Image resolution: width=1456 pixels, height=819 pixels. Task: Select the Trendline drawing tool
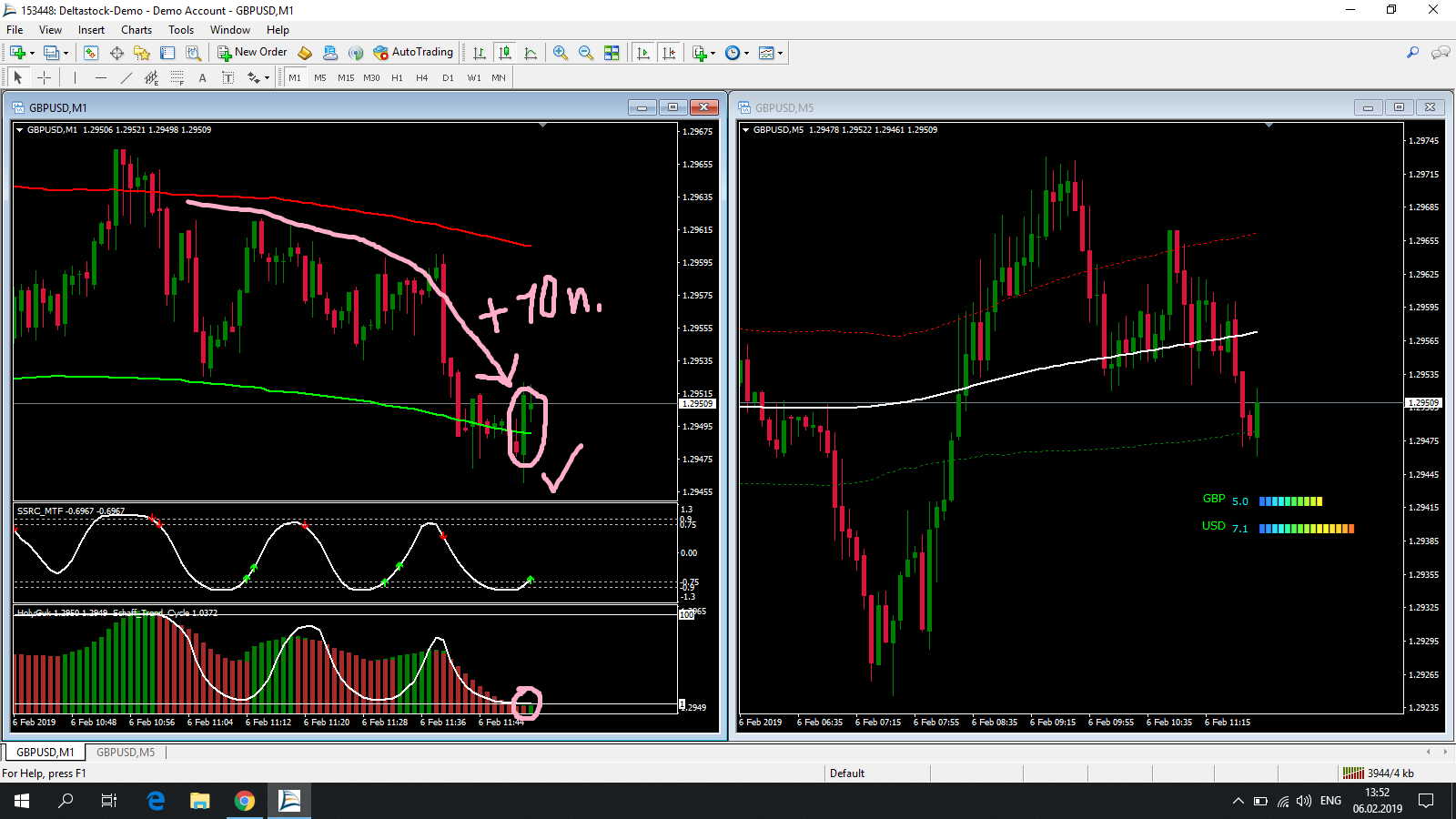(x=126, y=78)
